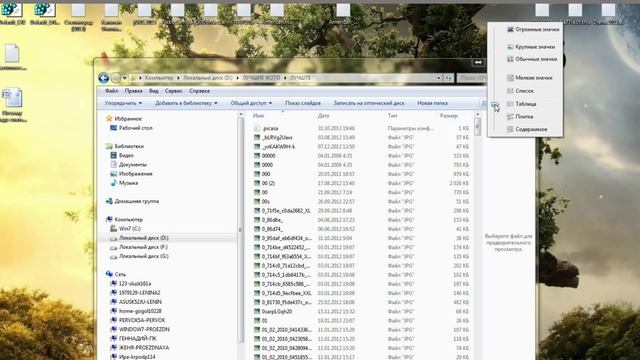Click the Избранное star icon
This screenshot has height=360, width=640.
coord(109,118)
